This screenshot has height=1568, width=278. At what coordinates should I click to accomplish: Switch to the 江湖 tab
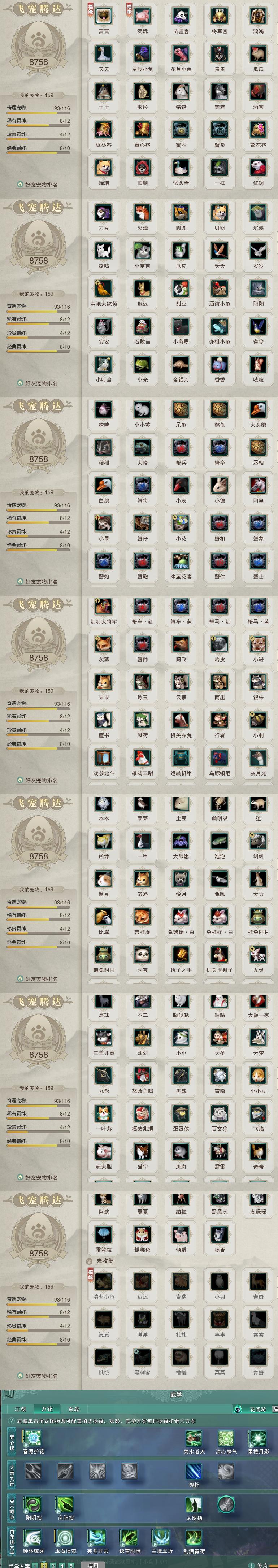pyautogui.click(x=20, y=1408)
